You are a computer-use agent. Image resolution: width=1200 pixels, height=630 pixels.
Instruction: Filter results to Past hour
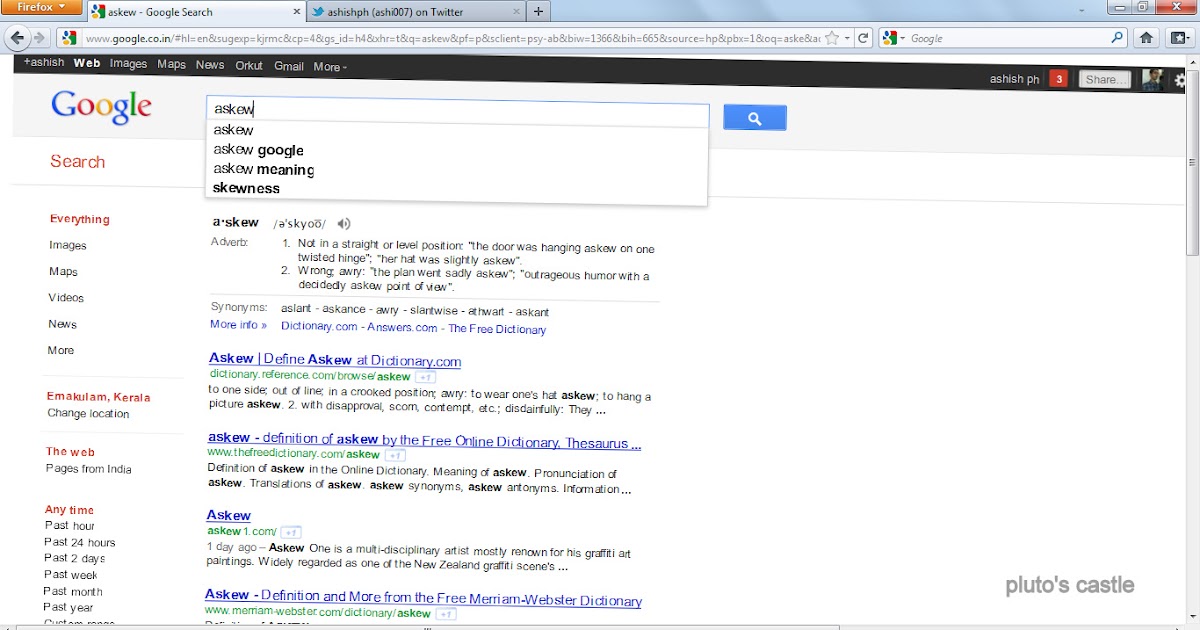click(x=69, y=525)
